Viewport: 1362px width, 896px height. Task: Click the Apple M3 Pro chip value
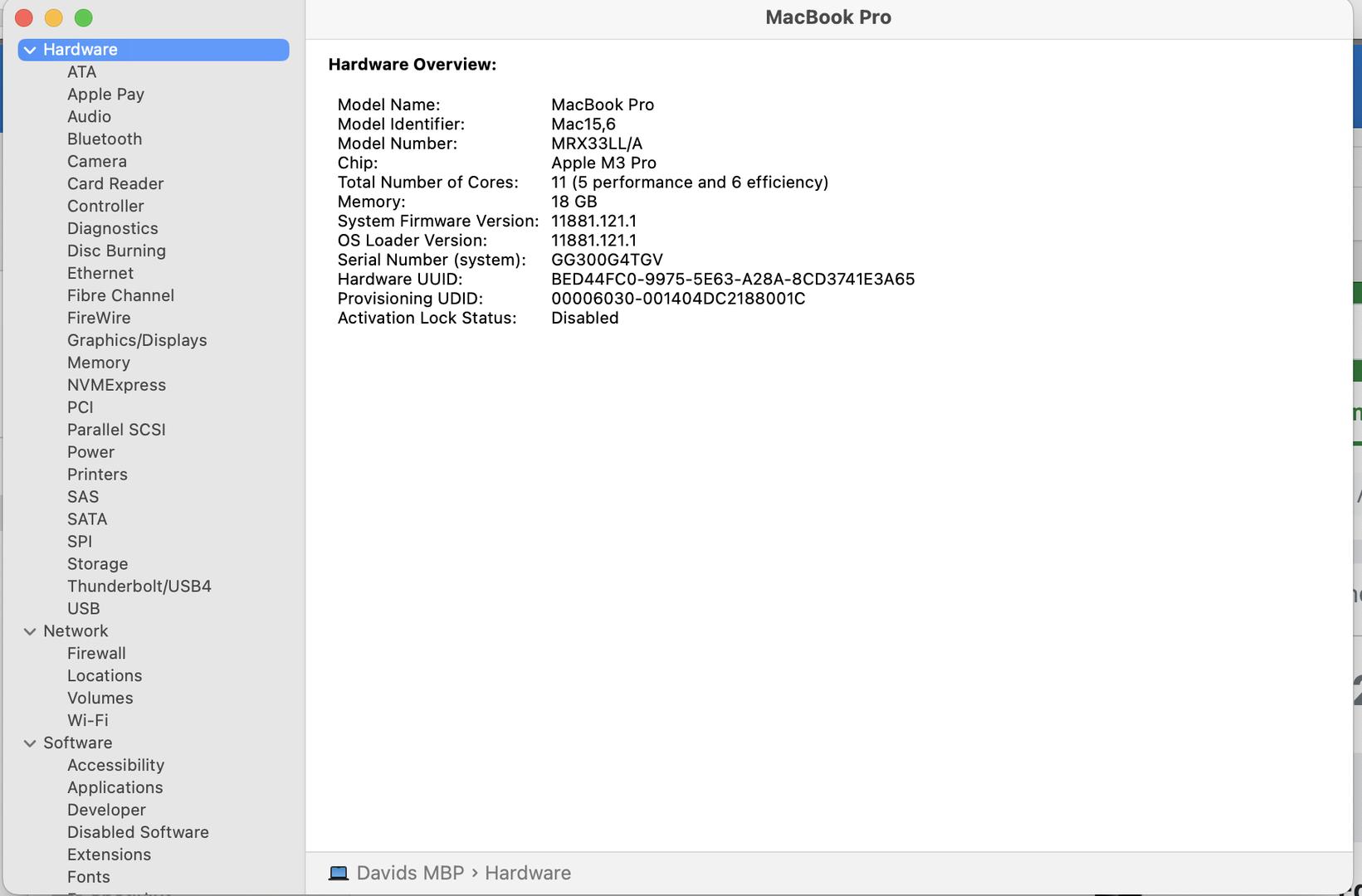pos(603,163)
